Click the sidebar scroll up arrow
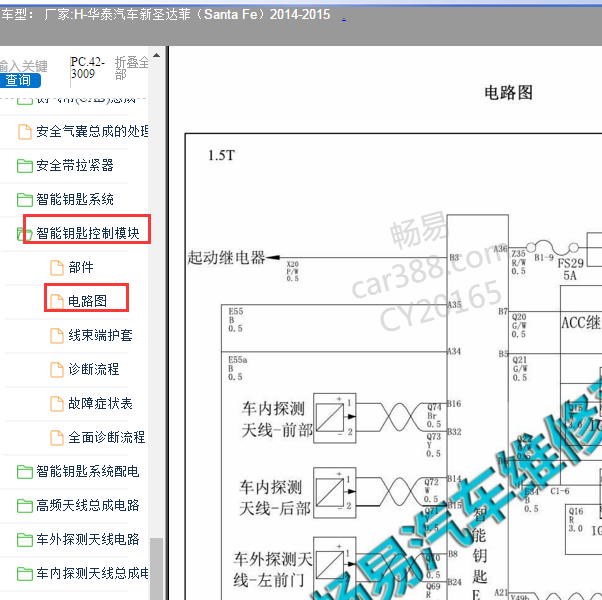Image resolution: width=602 pixels, height=600 pixels. click(x=156, y=55)
